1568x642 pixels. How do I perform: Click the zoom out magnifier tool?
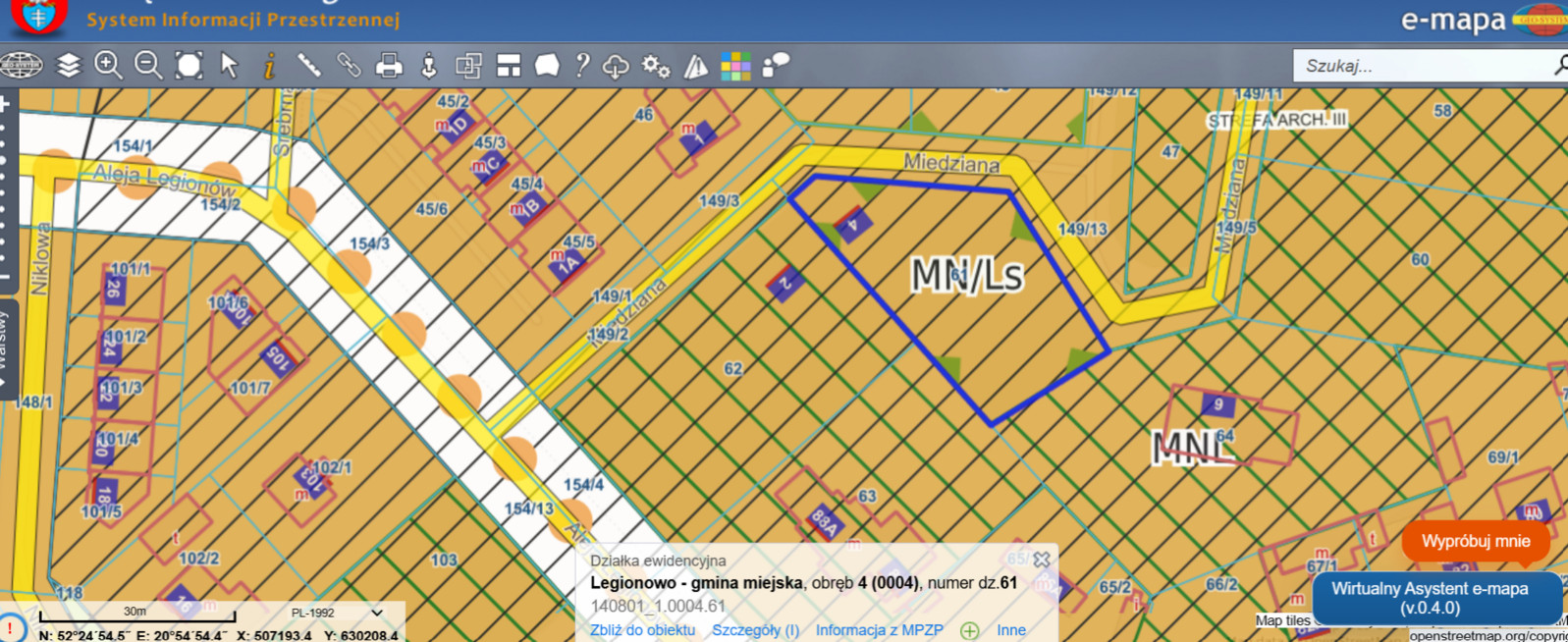pos(148,66)
